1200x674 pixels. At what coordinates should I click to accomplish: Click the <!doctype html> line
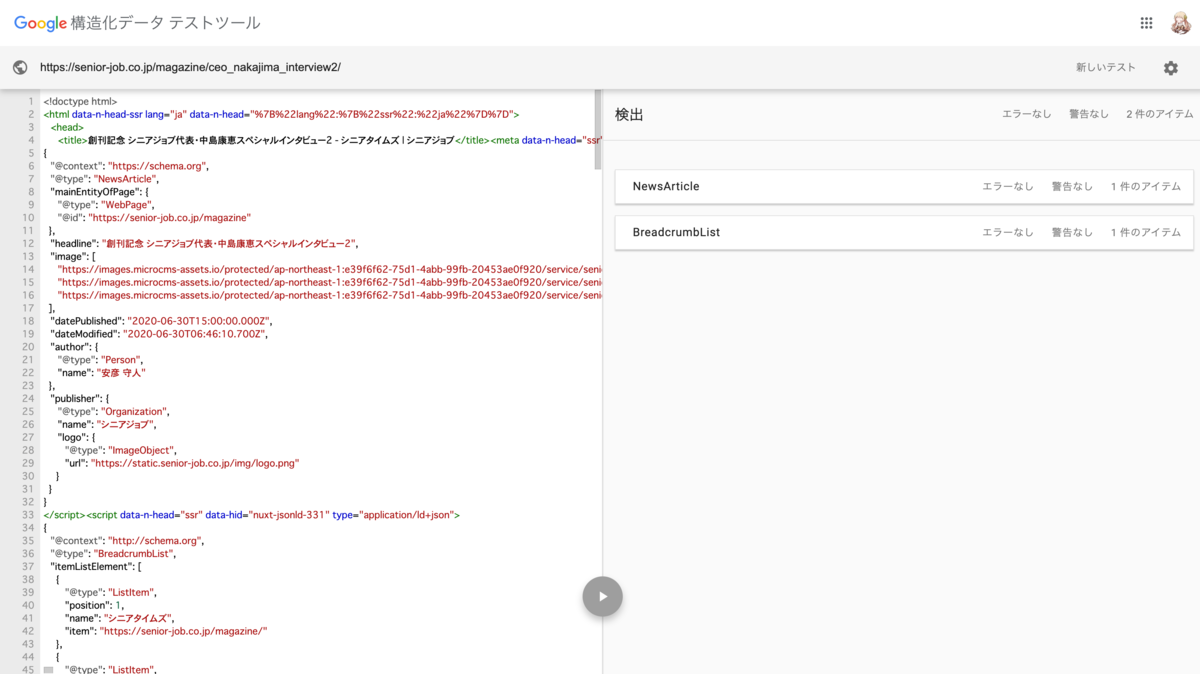[80, 101]
